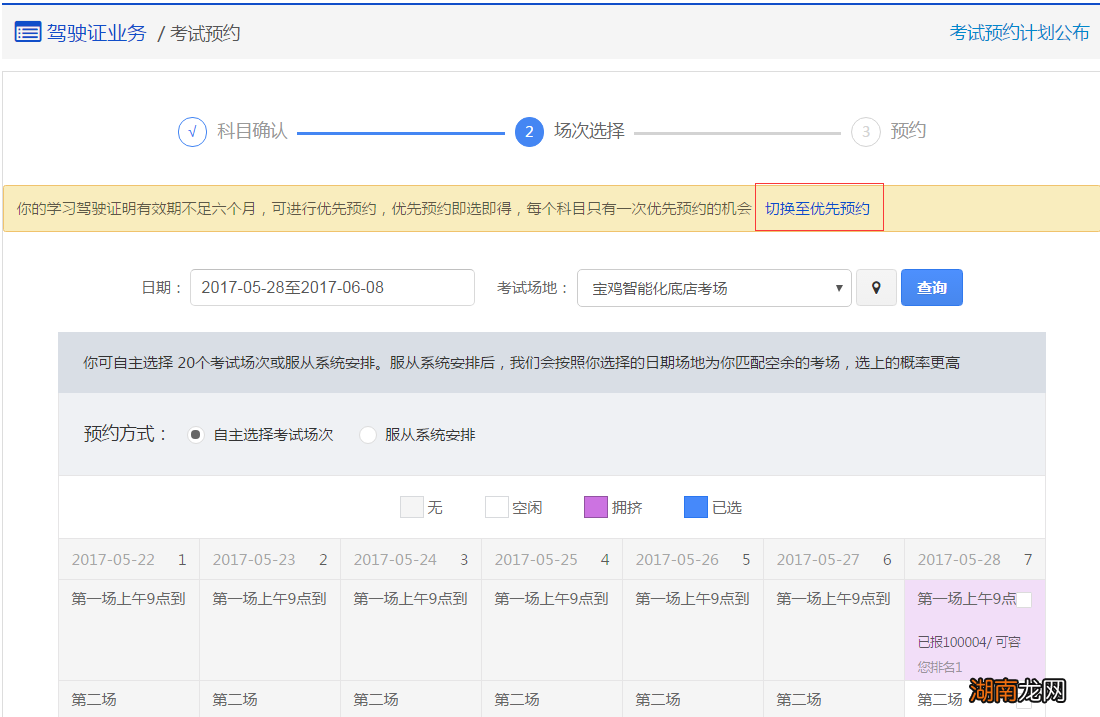Click 2017-05-22 第一场上午9点到 cell
This screenshot has width=1100, height=717.
pos(128,599)
